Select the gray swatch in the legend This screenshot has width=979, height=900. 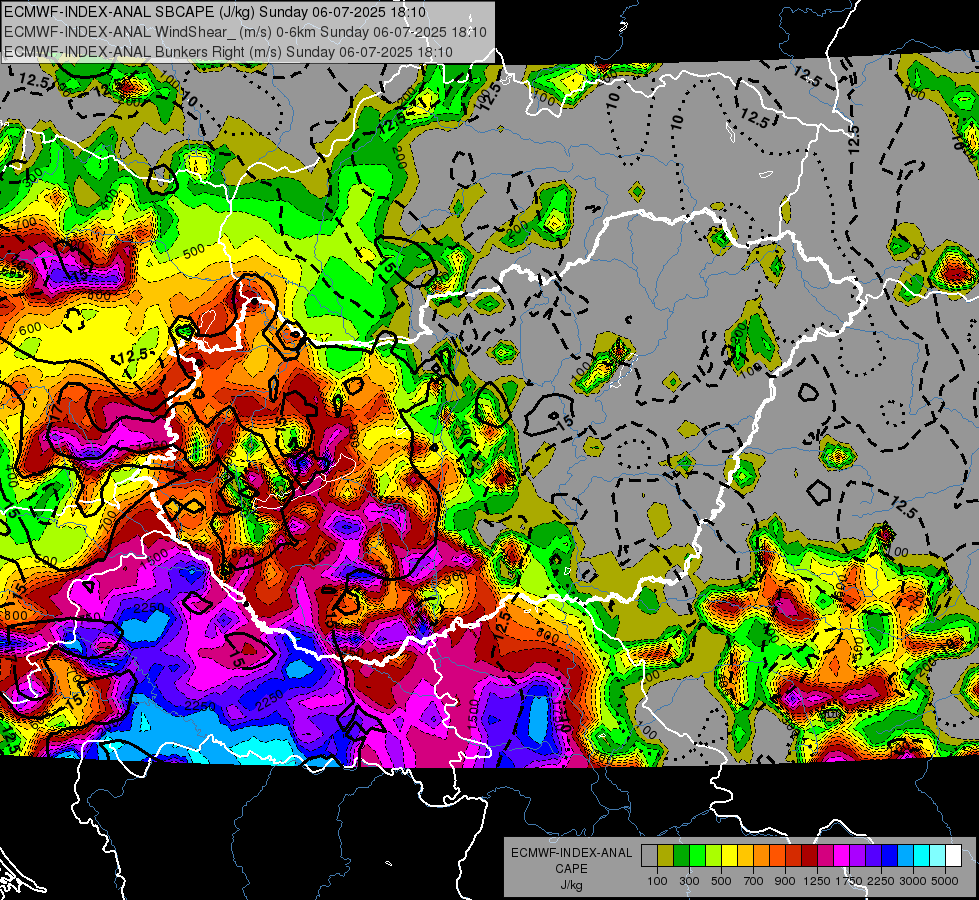(649, 856)
